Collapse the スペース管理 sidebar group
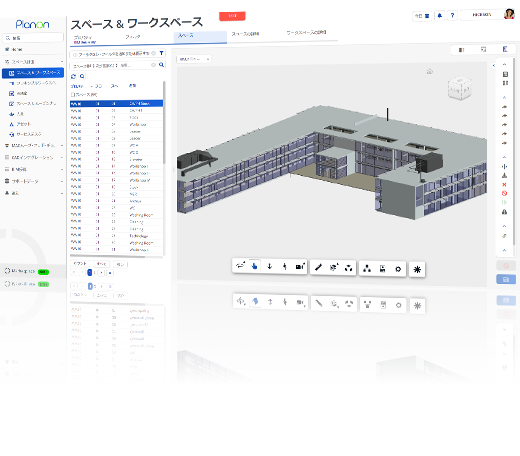Viewport: 520px width, 456px height. coord(62,62)
